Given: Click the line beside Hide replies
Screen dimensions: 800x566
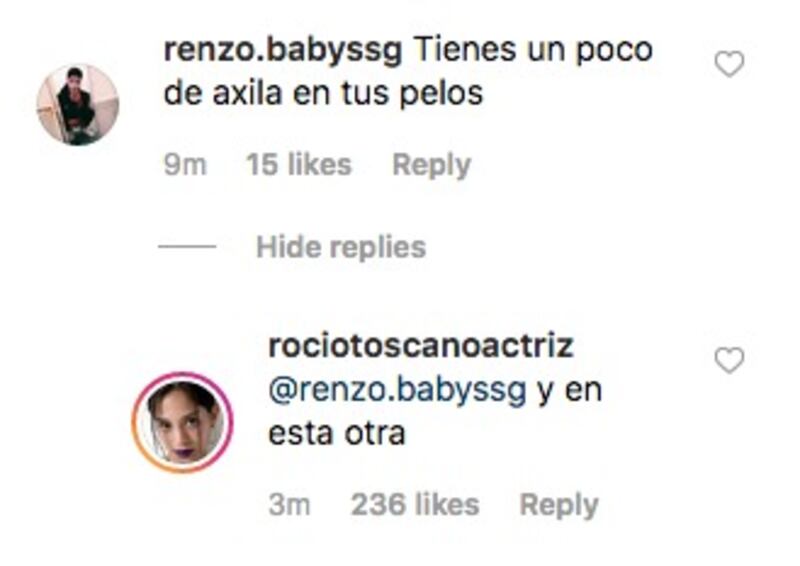Looking at the screenshot, I should click(187, 247).
